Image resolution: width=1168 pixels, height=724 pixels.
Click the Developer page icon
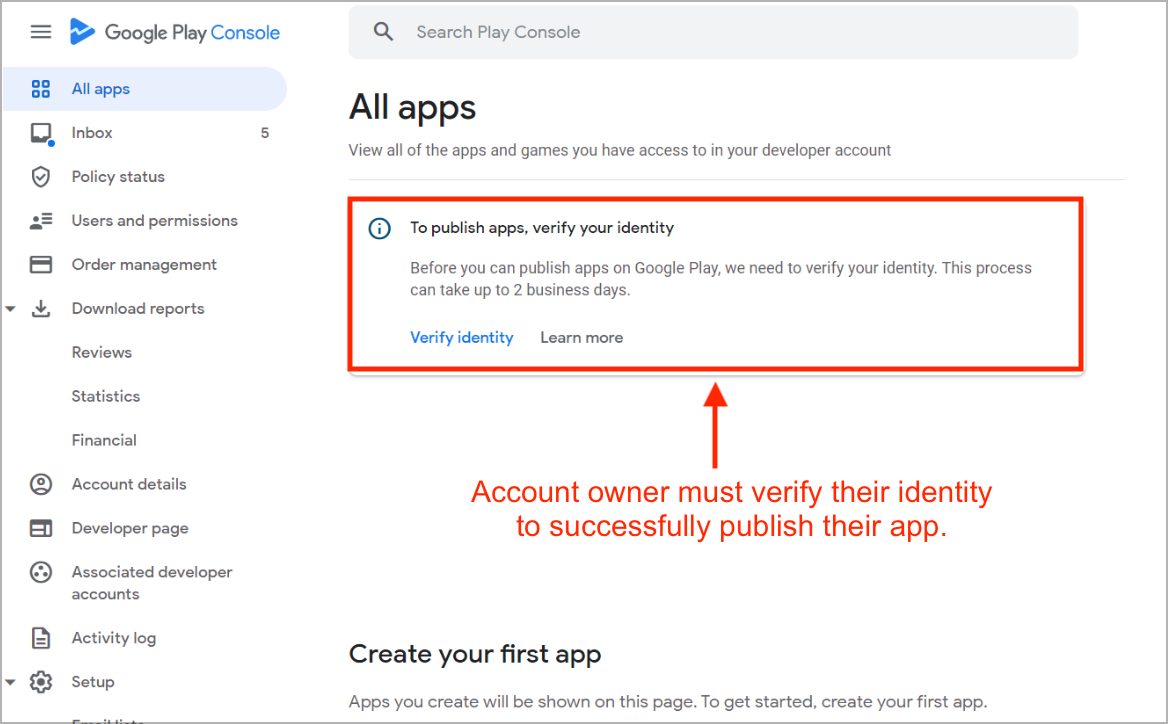coord(41,529)
